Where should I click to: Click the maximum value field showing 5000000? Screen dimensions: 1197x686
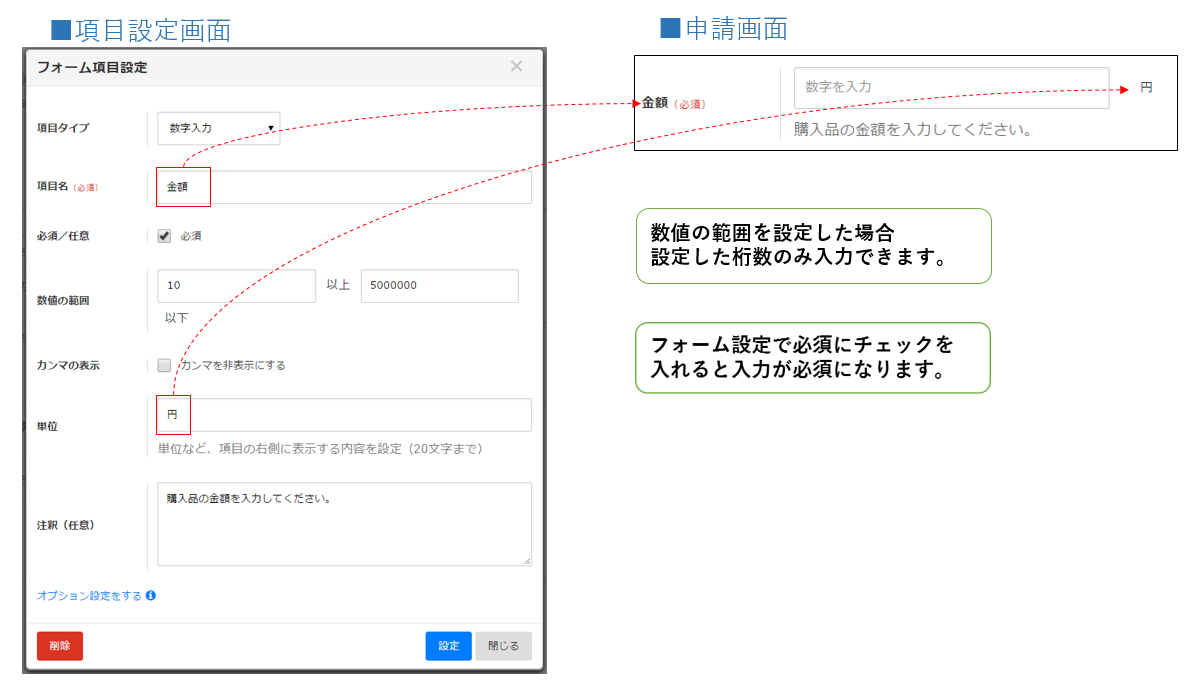[x=439, y=286]
